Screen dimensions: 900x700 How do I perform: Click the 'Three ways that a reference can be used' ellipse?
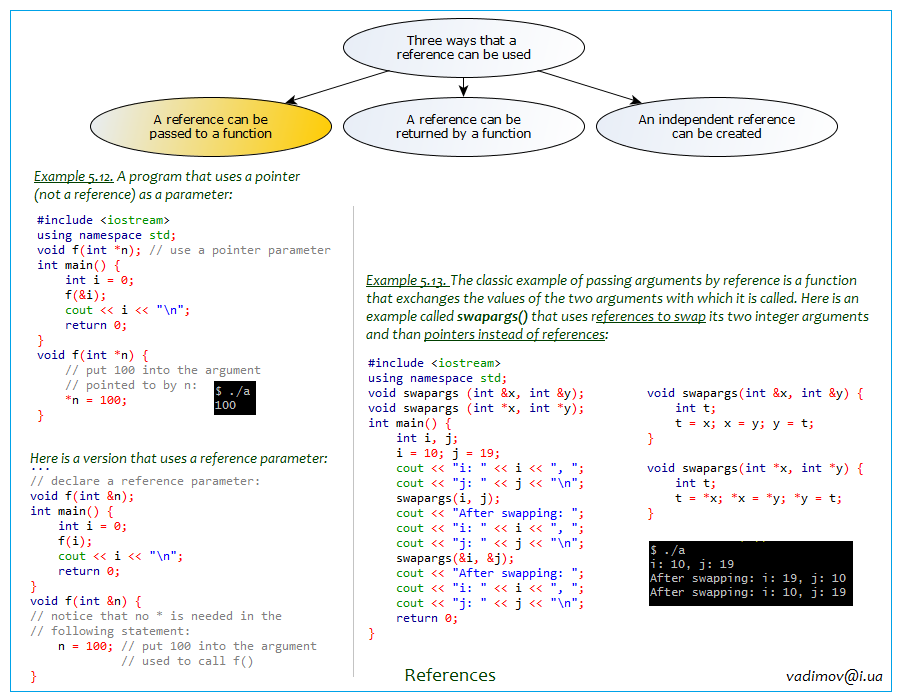point(463,48)
